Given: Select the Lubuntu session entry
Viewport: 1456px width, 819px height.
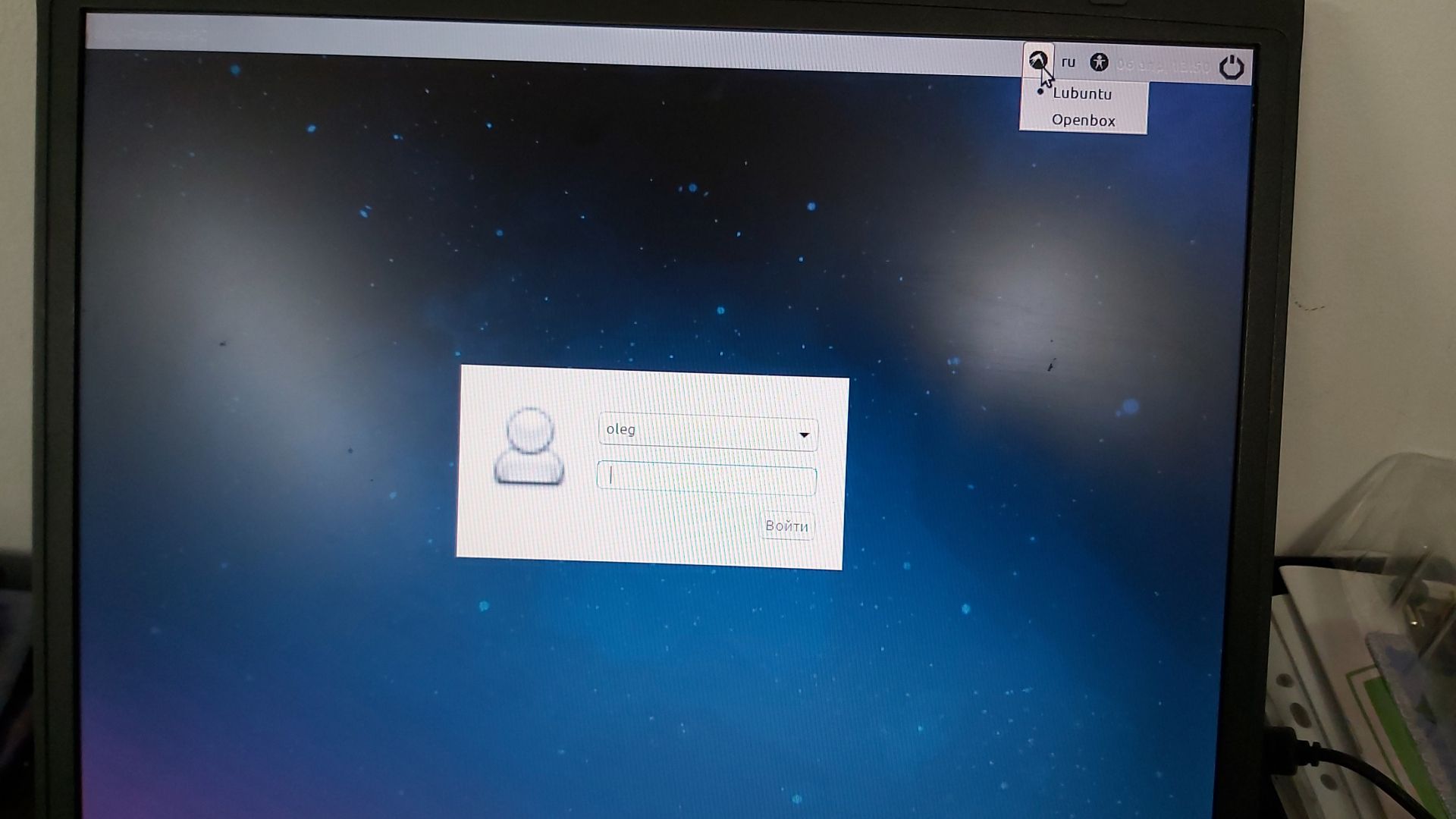Looking at the screenshot, I should 1083,94.
